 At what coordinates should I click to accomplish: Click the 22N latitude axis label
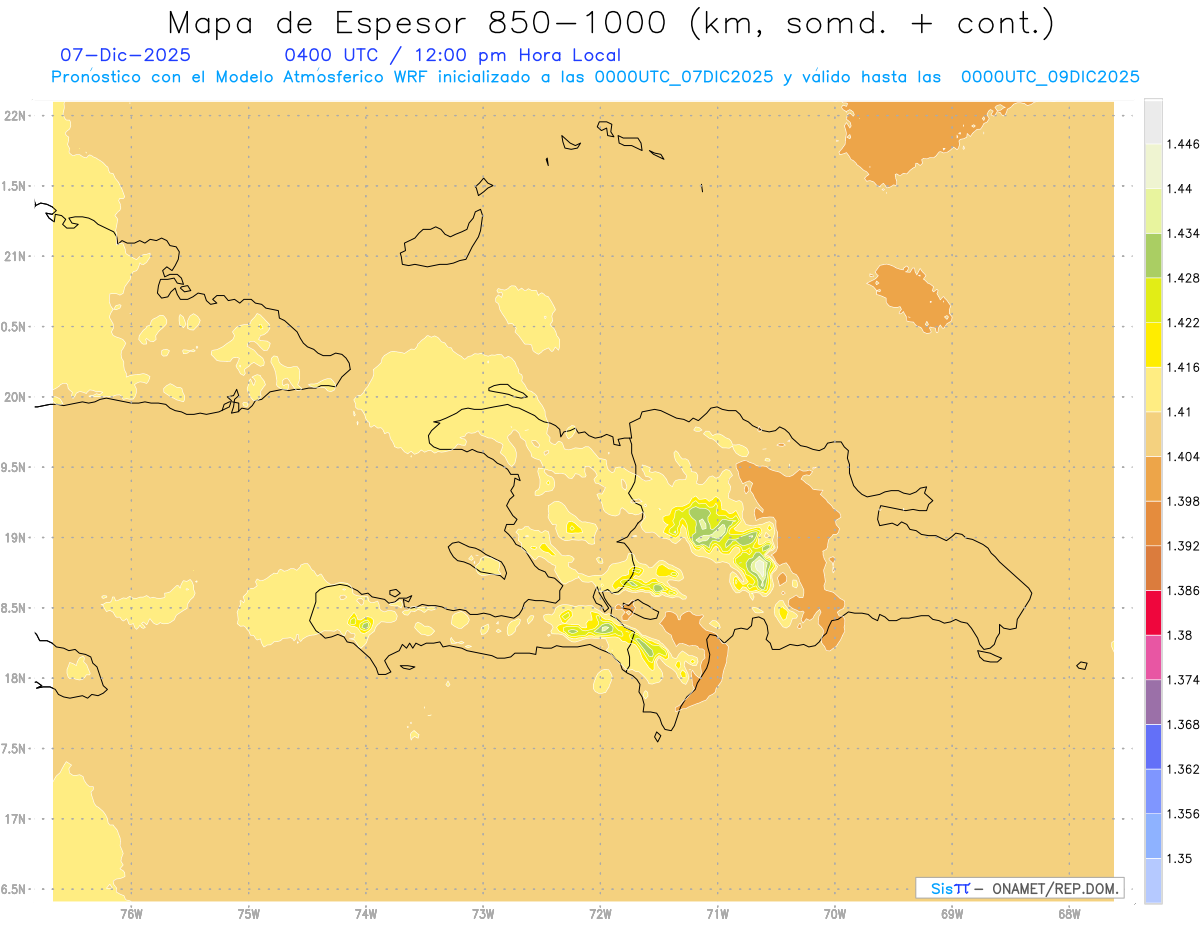pos(14,115)
